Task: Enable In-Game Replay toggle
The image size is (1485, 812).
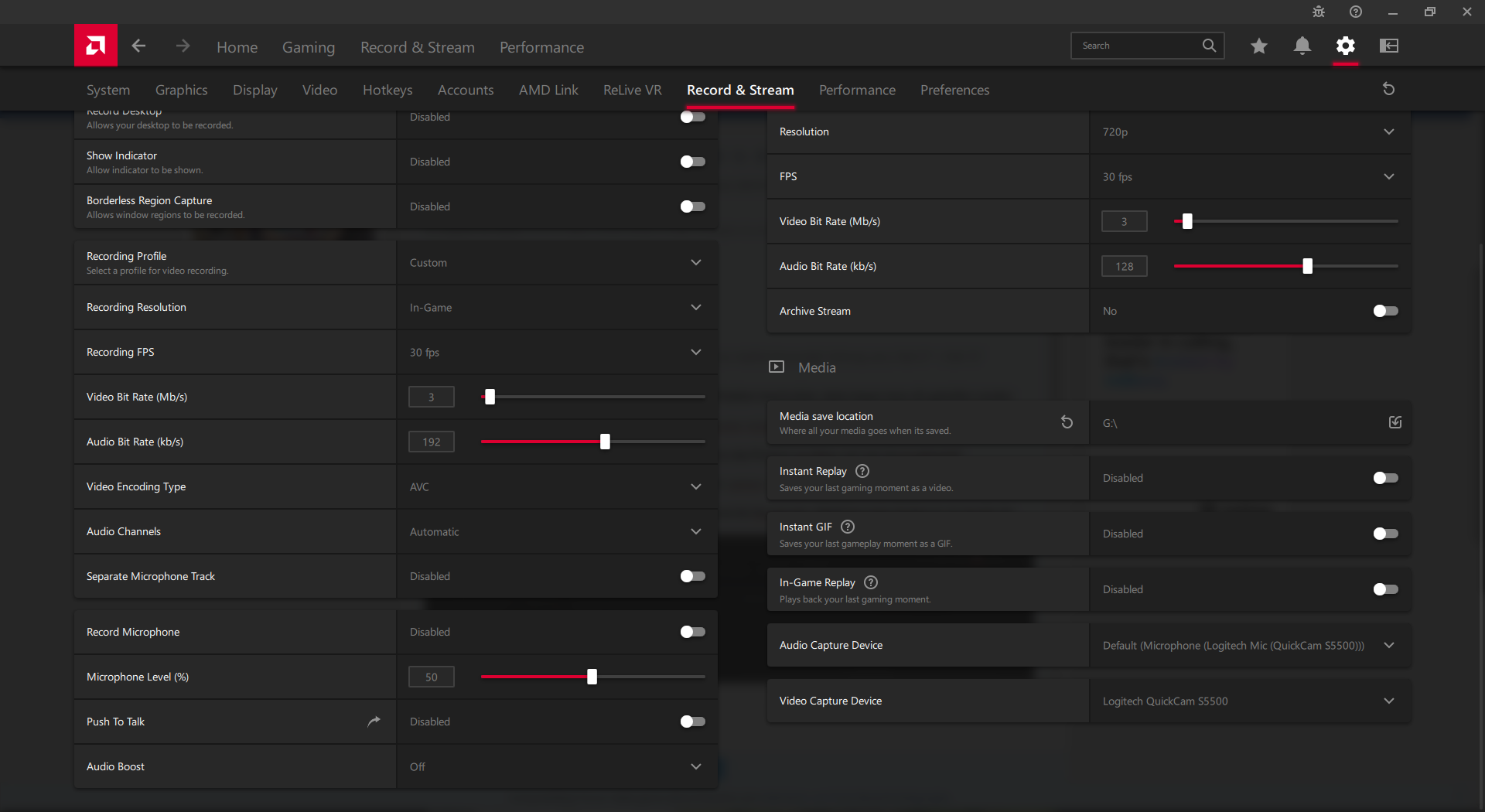Action: [1385, 589]
